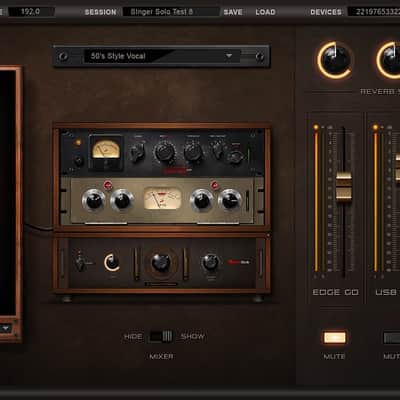Screen dimensions: 400x400
Task: Click the previous preset button left of the preset name
Action: (x=63, y=56)
